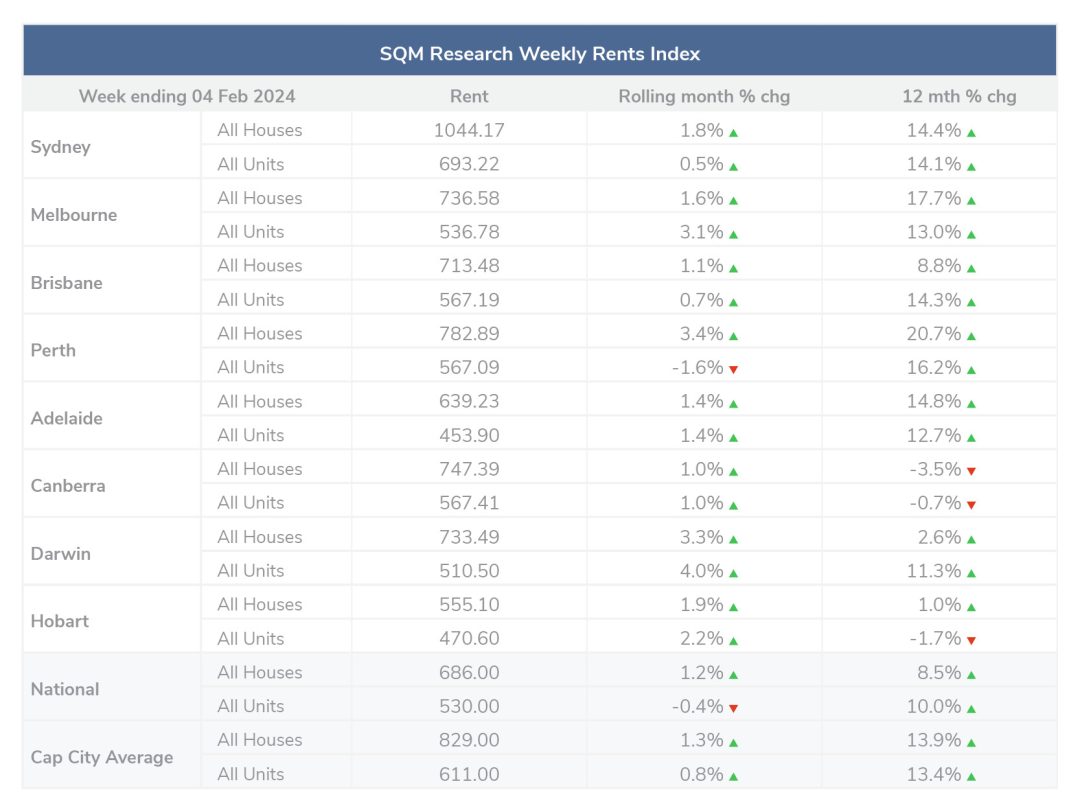Screen dimensions: 1080x810
Task: Click the 'Rolling month % chg' column header
Action: coord(704,96)
